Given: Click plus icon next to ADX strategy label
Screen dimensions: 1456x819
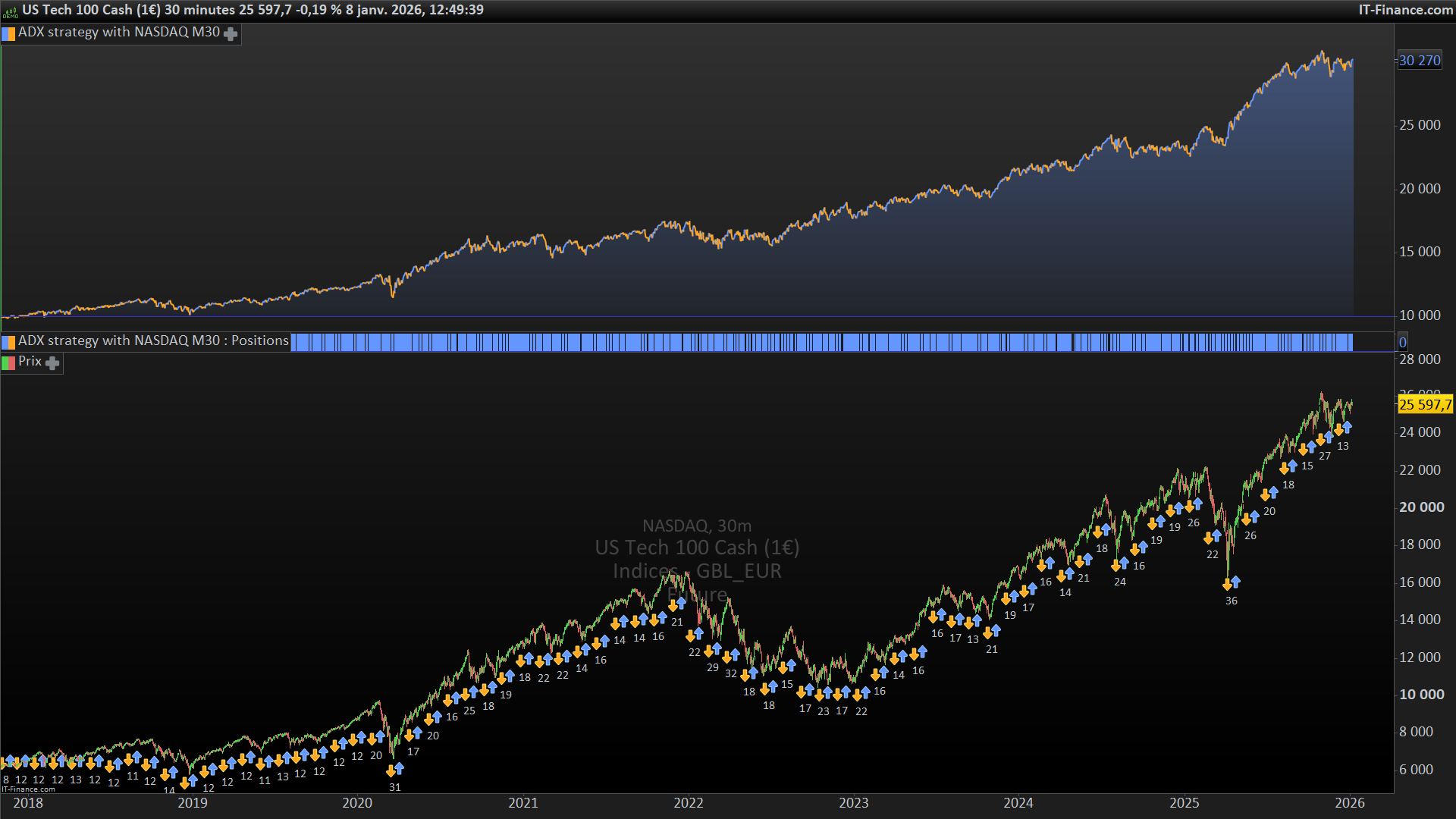Looking at the screenshot, I should (231, 33).
